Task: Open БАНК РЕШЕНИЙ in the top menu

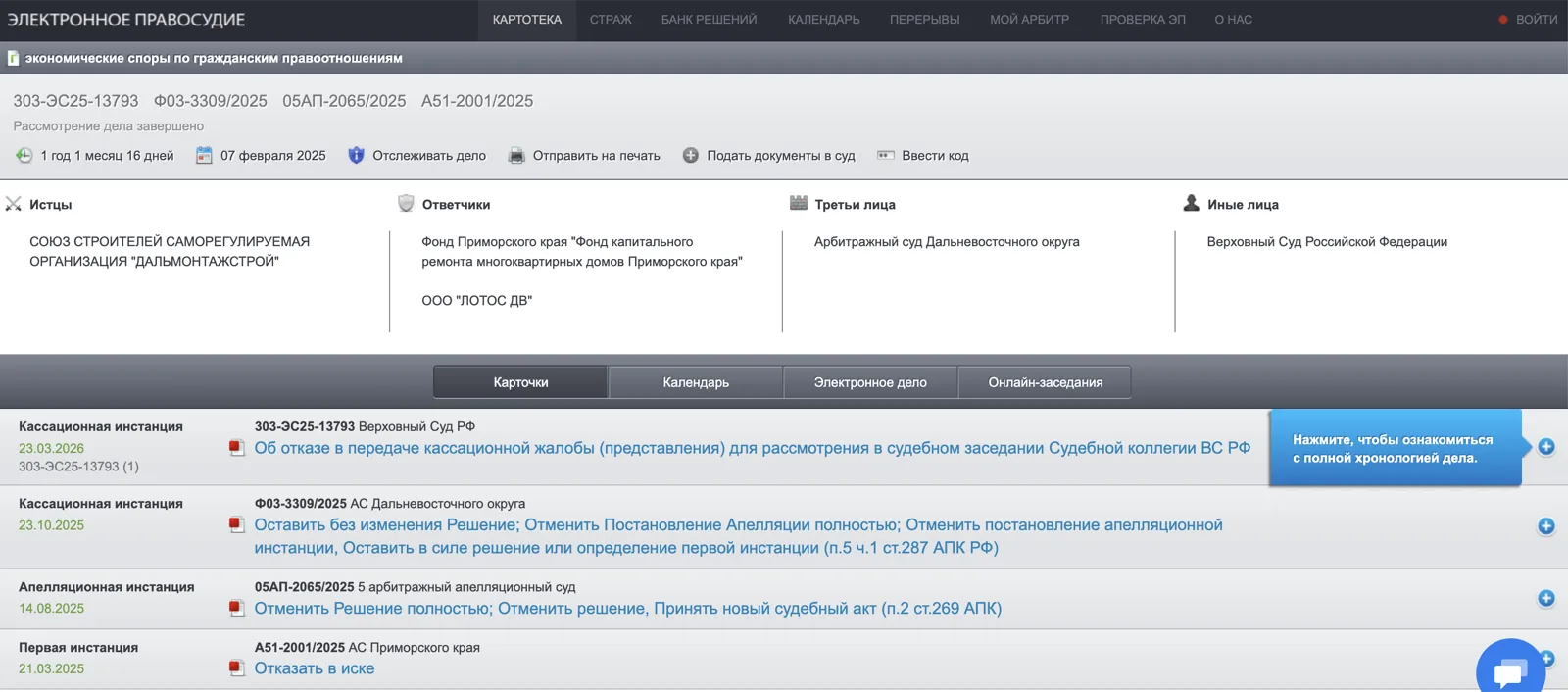Action: [x=709, y=20]
